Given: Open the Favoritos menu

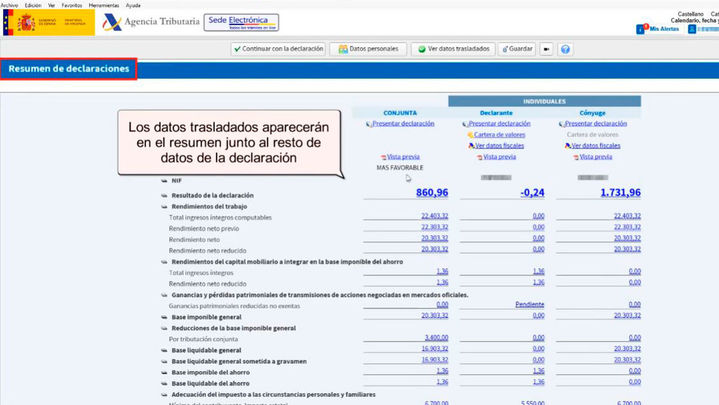Looking at the screenshot, I should [x=72, y=5].
